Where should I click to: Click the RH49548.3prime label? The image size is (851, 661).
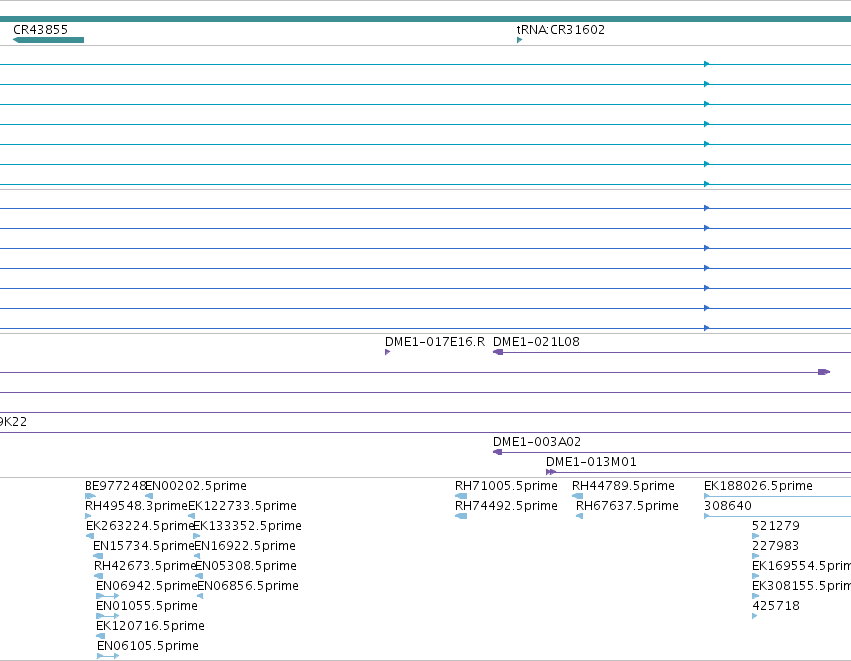click(136, 505)
